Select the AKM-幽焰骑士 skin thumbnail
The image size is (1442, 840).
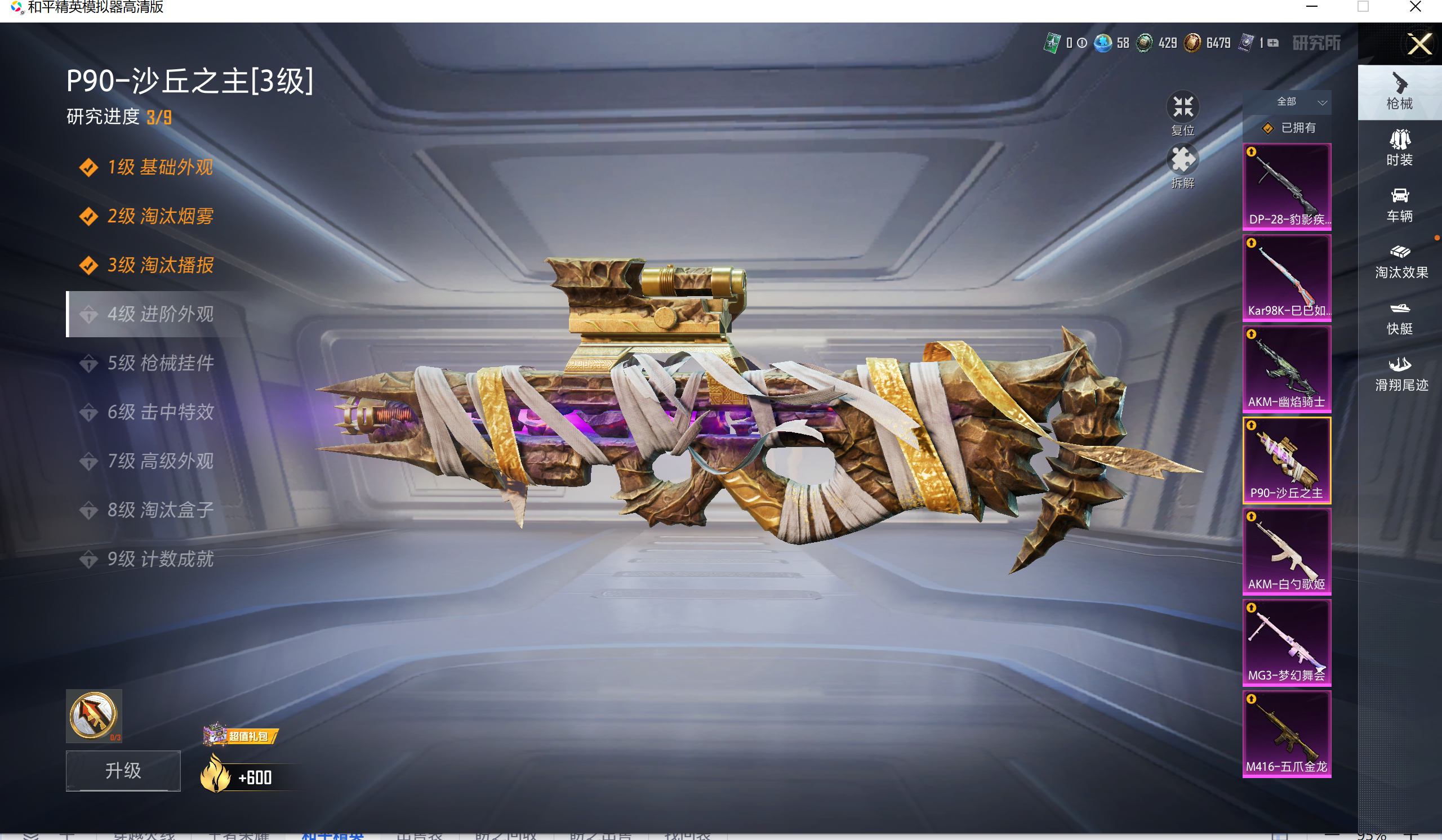[x=1287, y=369]
